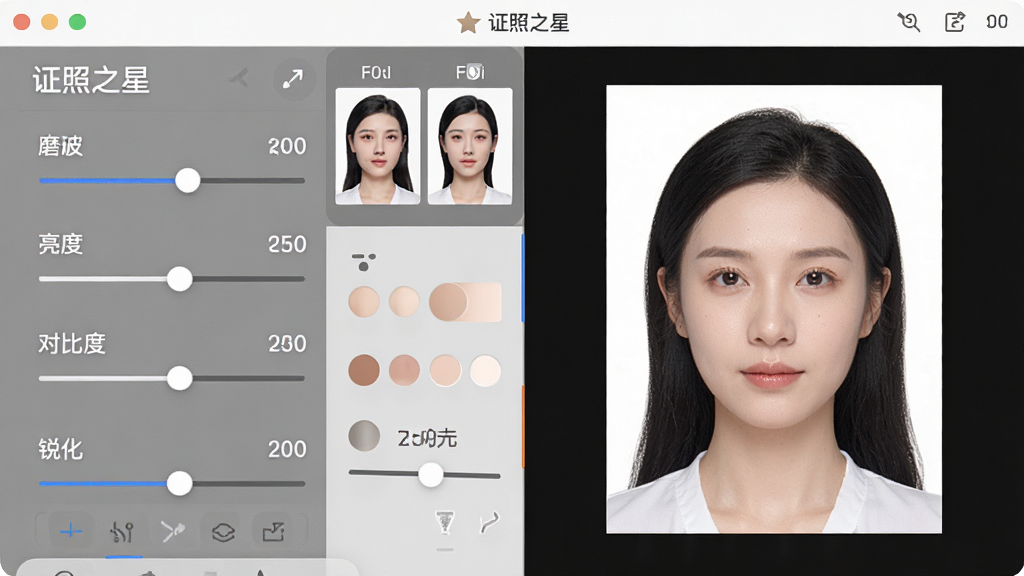Pick the light peach swatch in second row
Screen dimensions: 1024x576
click(445, 370)
